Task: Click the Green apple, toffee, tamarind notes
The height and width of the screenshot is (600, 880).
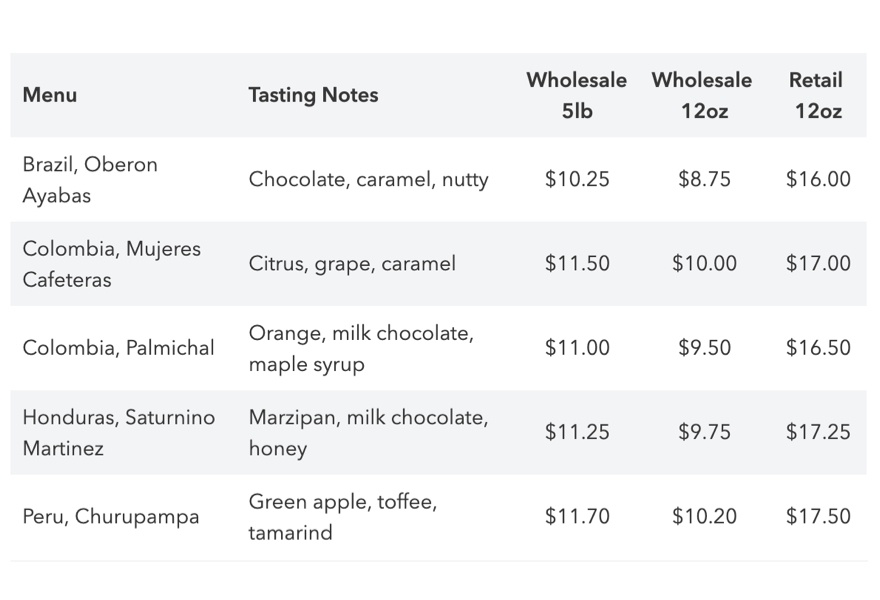Action: point(342,516)
